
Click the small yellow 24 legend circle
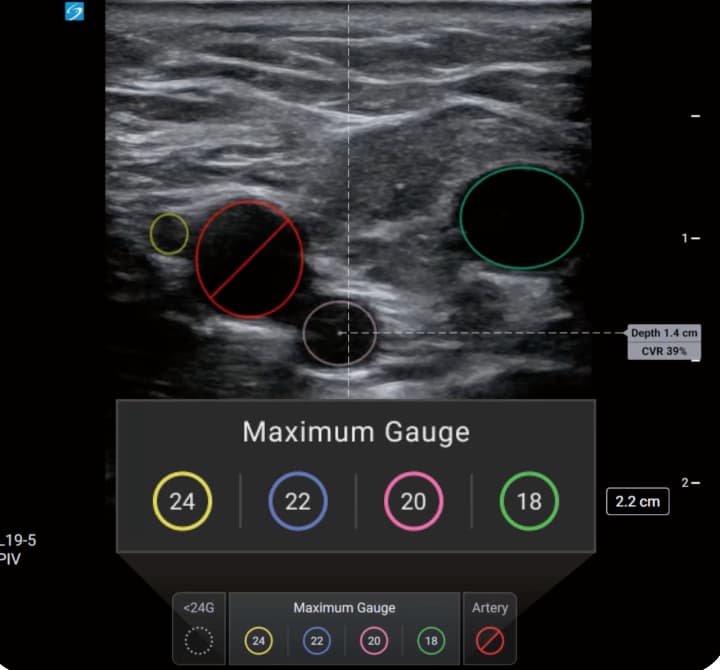(258, 641)
